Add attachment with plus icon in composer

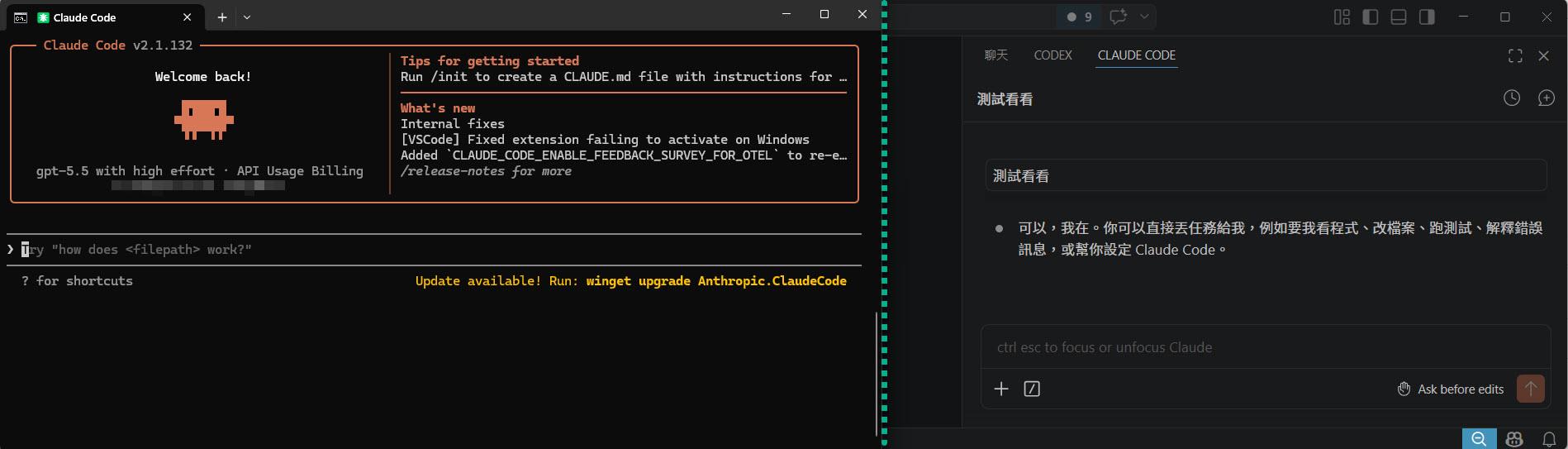(x=1000, y=389)
